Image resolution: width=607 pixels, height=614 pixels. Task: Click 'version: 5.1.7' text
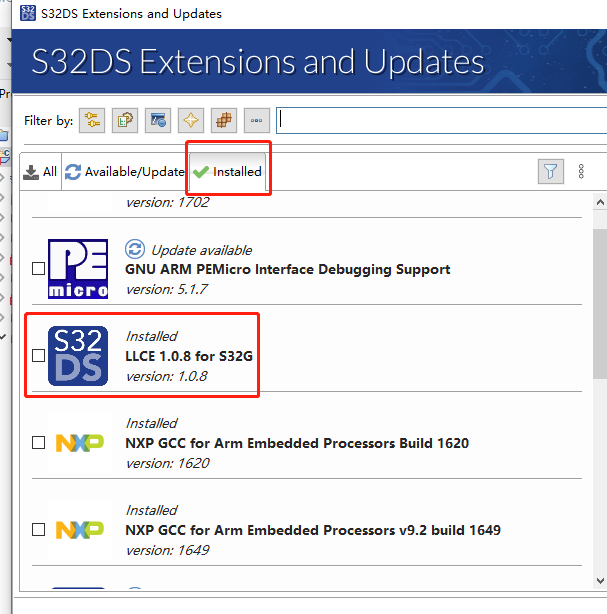[x=166, y=289]
